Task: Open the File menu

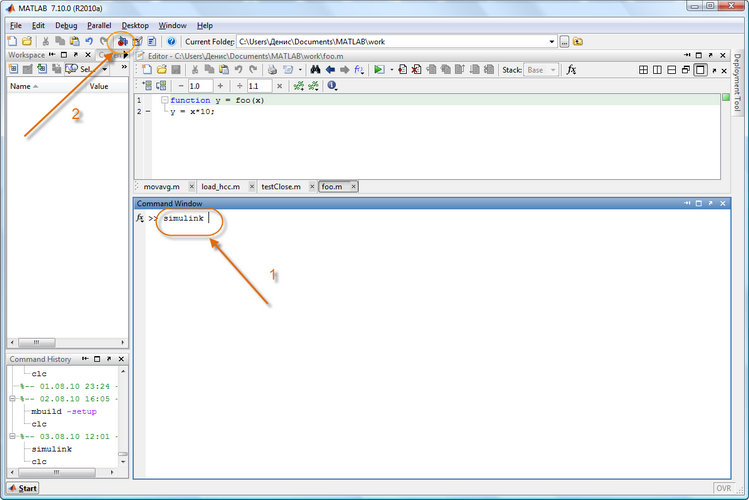Action: click(x=16, y=25)
